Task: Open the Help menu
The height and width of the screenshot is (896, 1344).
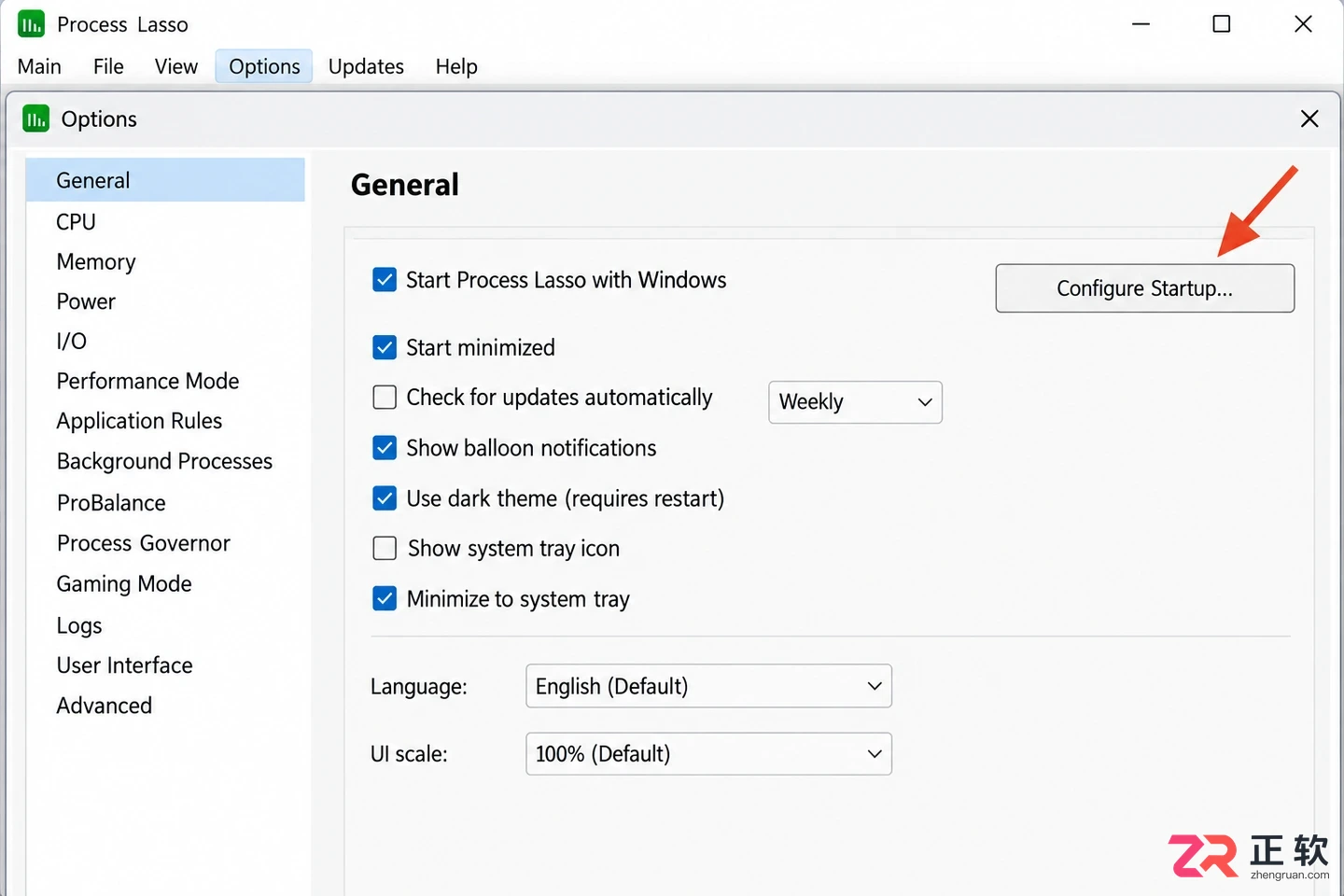Action: (456, 66)
